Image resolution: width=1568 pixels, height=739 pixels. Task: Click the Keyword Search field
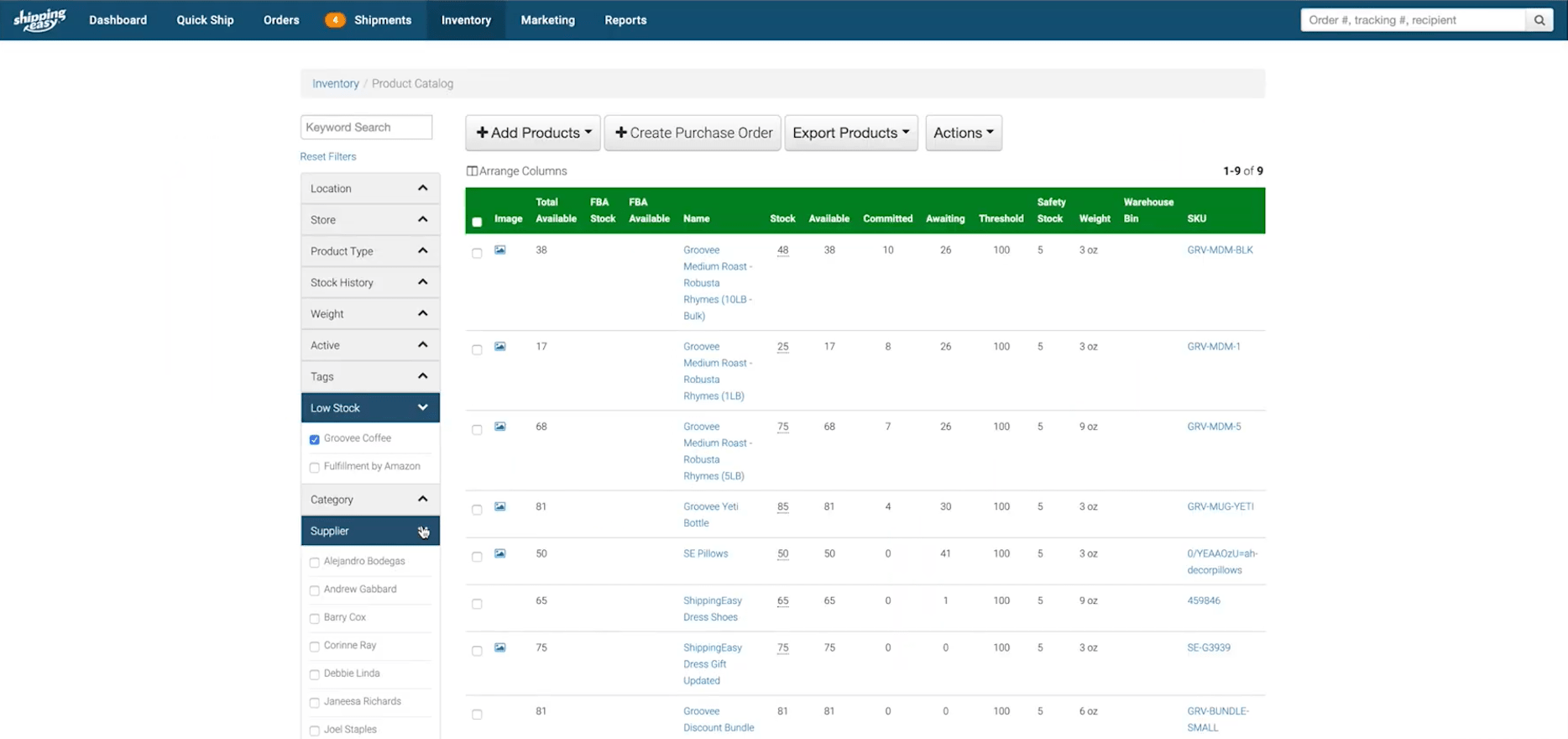coord(366,128)
